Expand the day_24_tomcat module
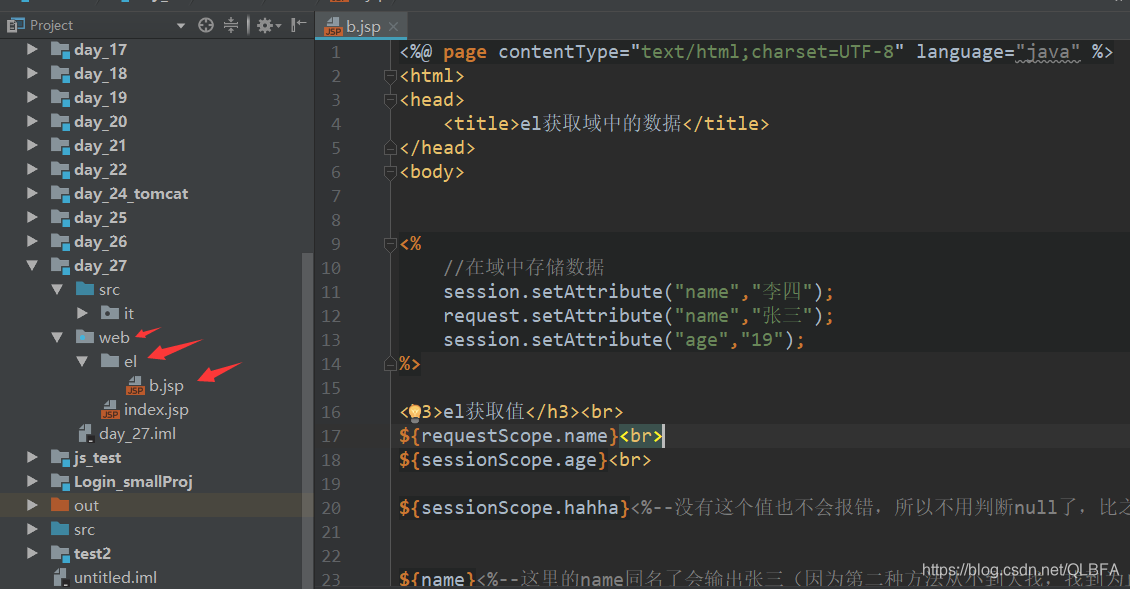The width and height of the screenshot is (1130, 589). click(32, 193)
